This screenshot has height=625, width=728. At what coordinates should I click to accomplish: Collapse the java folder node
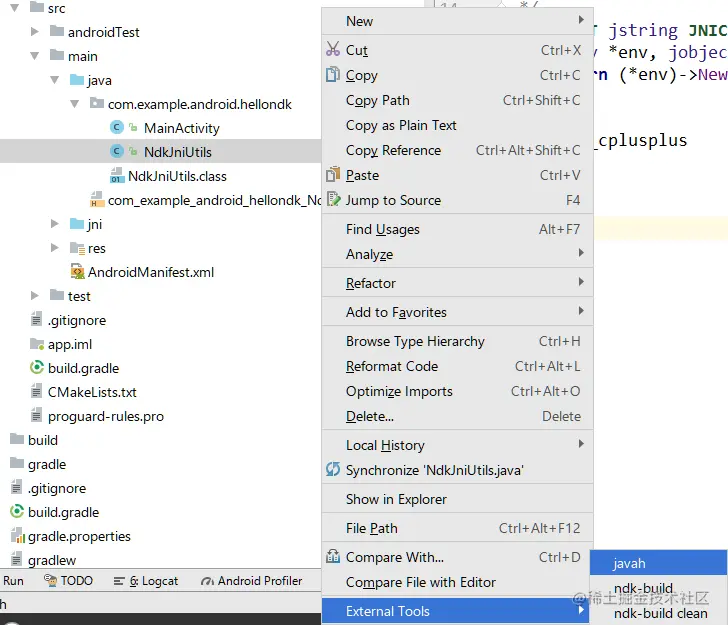54,80
